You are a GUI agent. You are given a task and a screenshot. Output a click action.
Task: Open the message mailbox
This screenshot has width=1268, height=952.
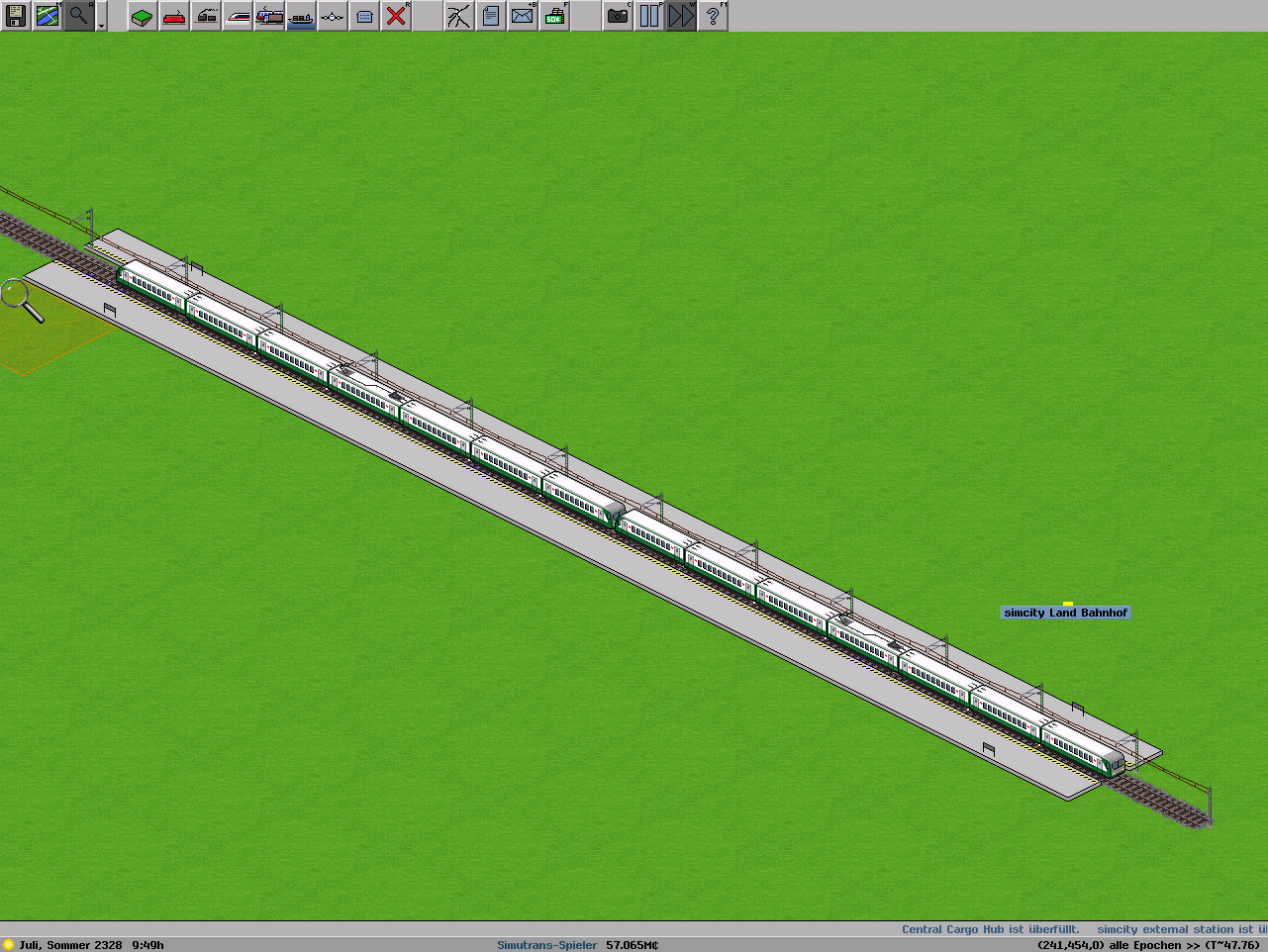(x=523, y=16)
